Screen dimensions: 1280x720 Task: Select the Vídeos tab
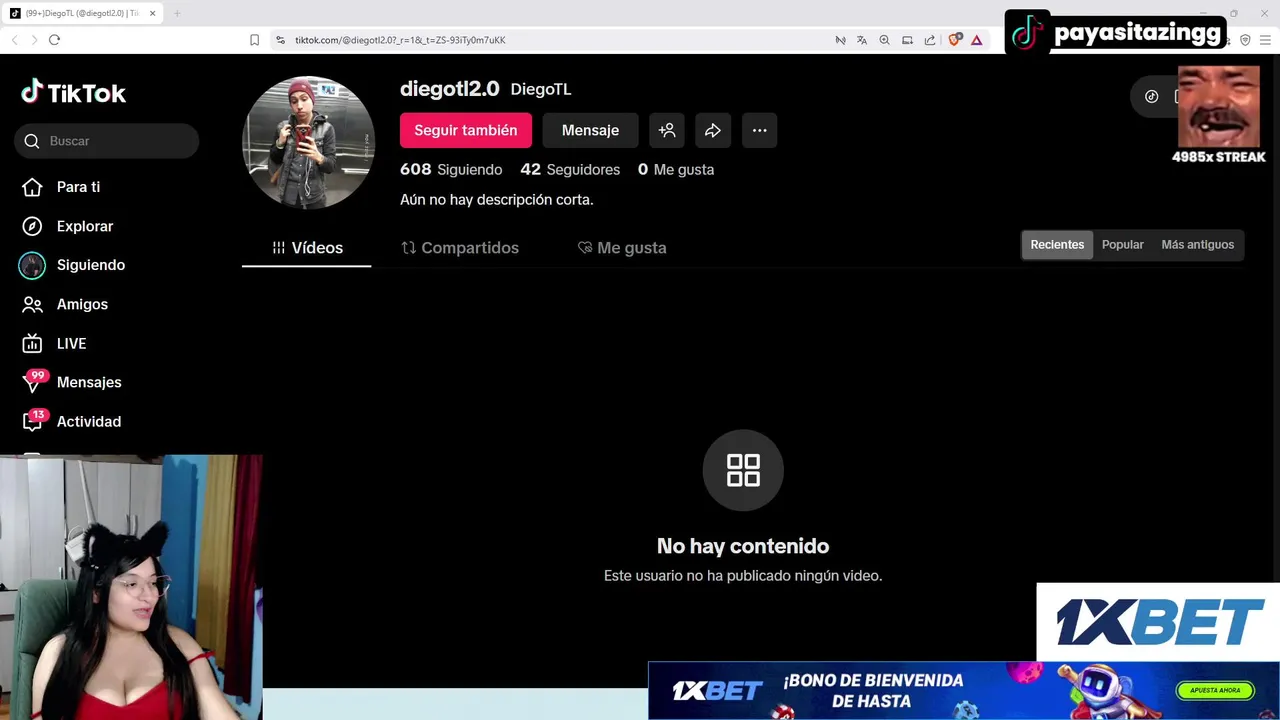coord(307,248)
